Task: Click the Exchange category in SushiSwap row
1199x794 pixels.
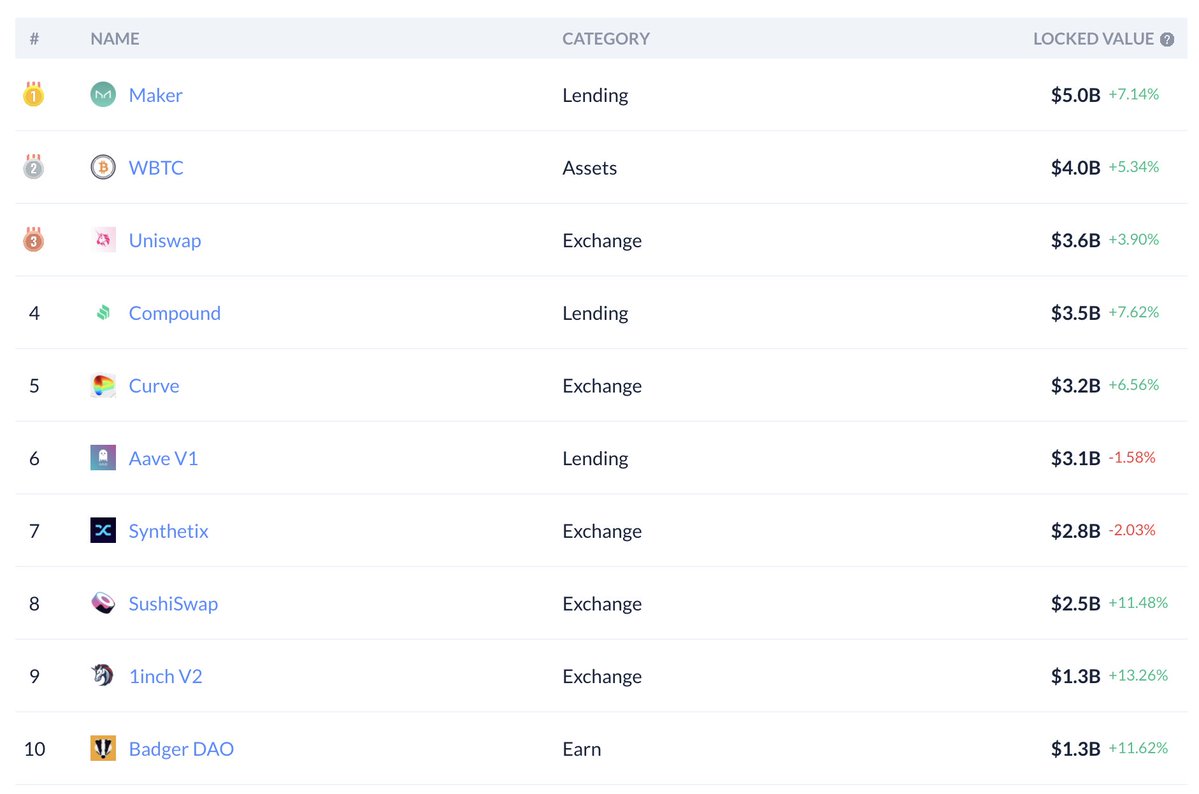Action: coord(602,604)
